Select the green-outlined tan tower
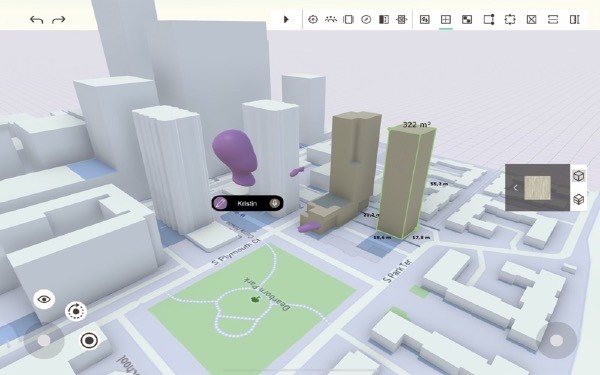This screenshot has height=375, width=600. 407,182
